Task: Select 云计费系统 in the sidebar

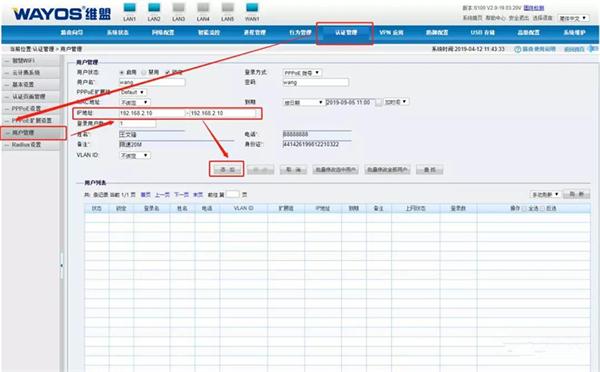Action: pyautogui.click(x=31, y=73)
